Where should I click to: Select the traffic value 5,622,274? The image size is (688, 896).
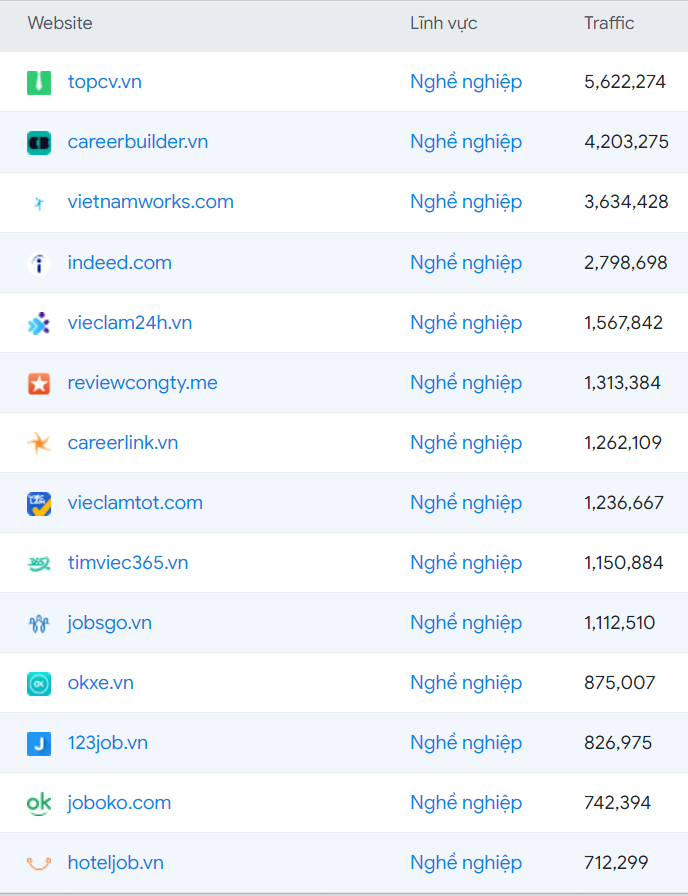[625, 82]
